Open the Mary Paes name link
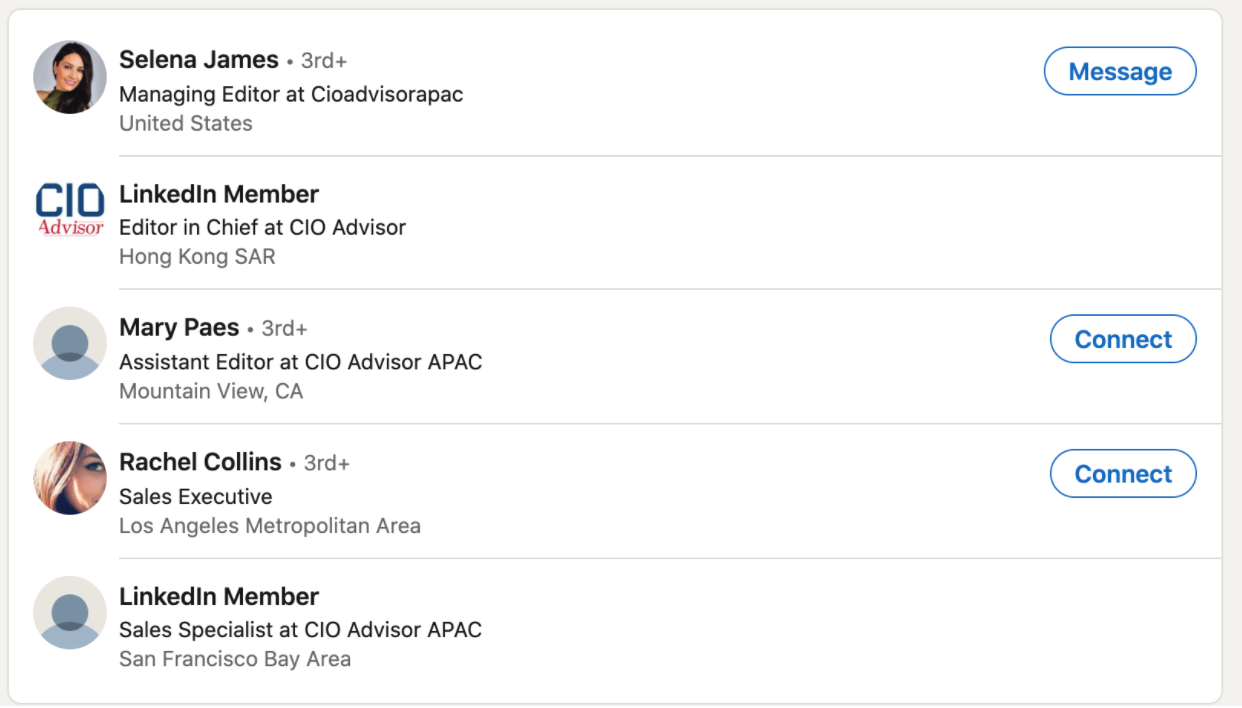Image resolution: width=1242 pixels, height=708 pixels. coord(179,327)
